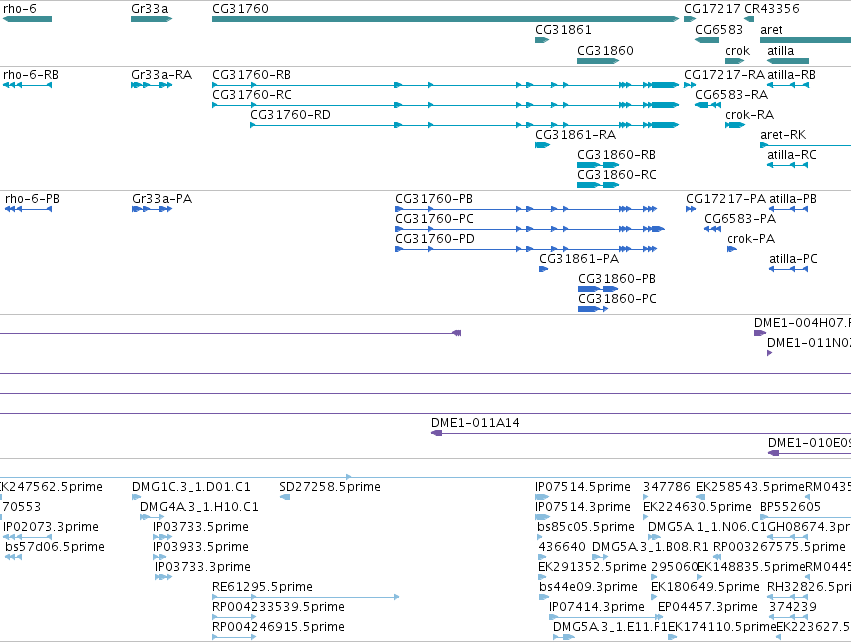Select transcript CG31860-RB
Viewport: 851px width, 642px height.
point(617,155)
